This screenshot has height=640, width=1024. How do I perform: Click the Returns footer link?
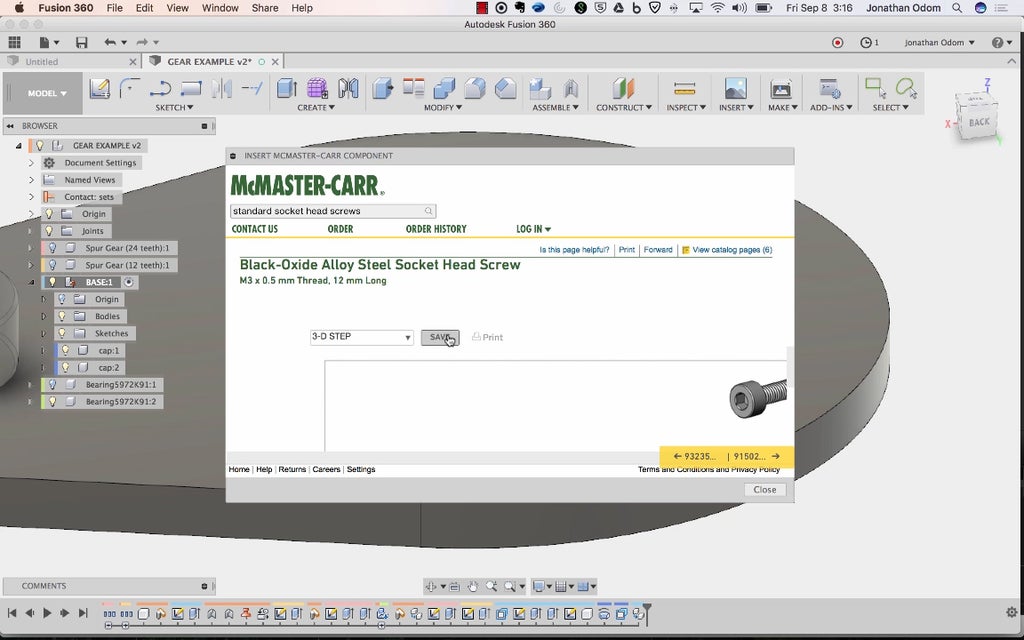coord(292,470)
